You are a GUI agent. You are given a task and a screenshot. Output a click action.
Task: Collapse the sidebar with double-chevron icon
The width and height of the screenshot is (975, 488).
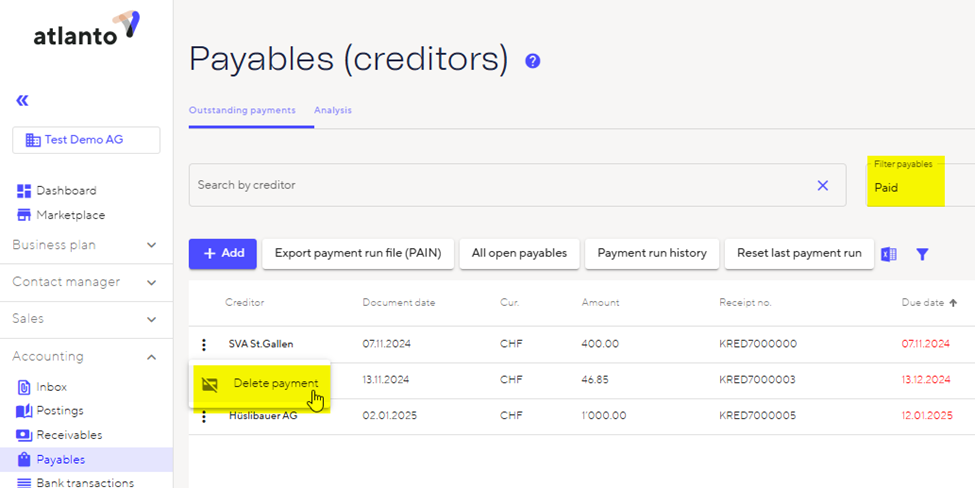[x=22, y=100]
